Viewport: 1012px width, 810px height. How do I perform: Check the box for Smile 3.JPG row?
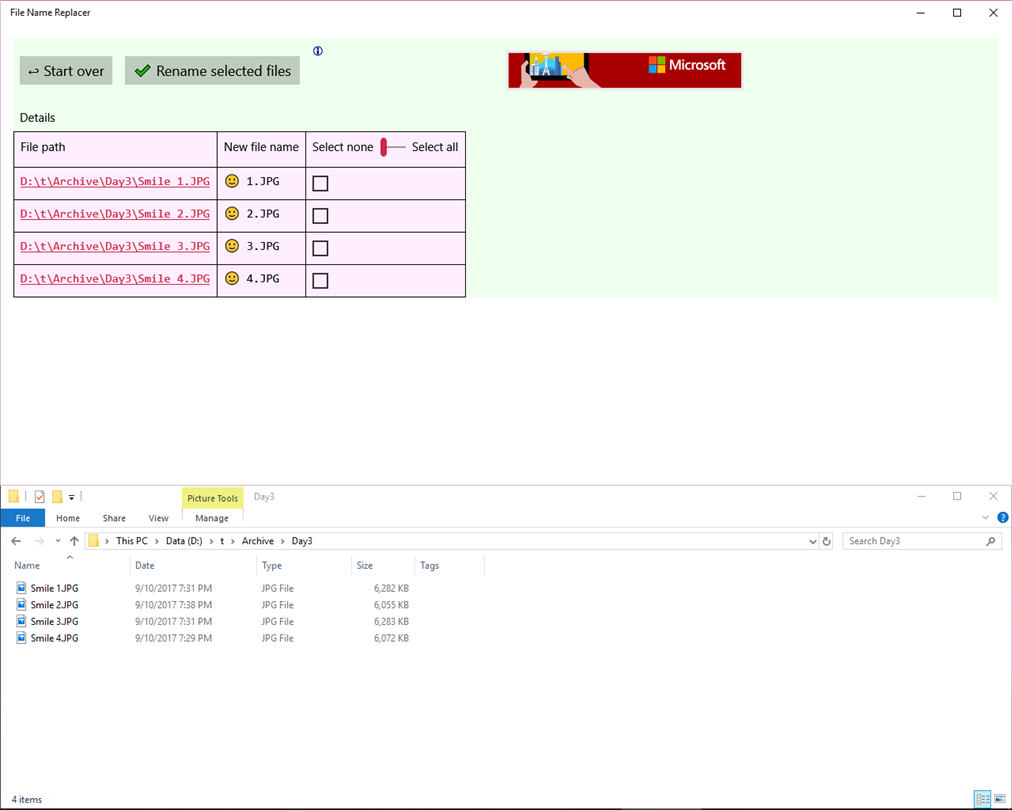click(x=320, y=248)
